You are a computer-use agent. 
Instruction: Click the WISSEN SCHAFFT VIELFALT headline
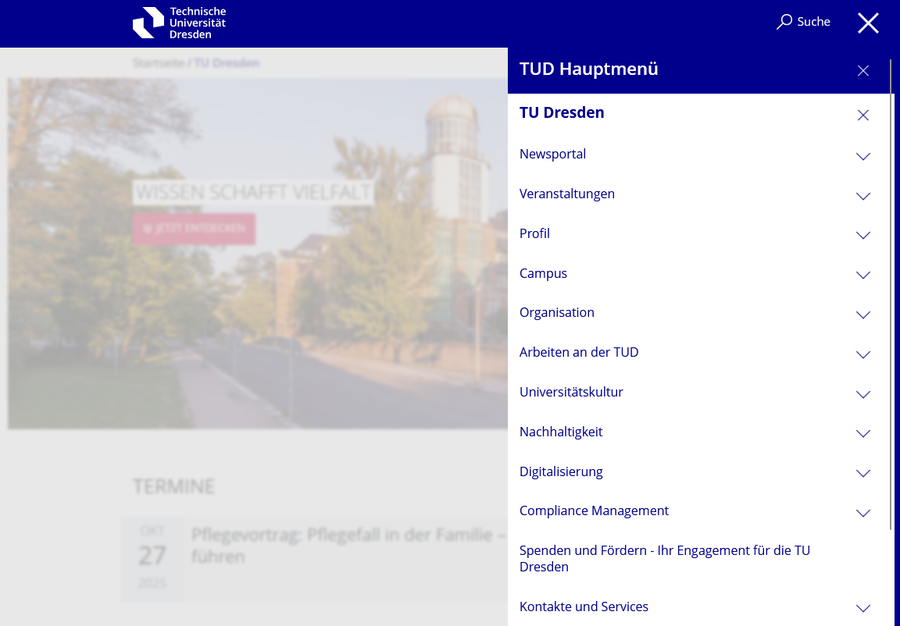click(x=253, y=192)
